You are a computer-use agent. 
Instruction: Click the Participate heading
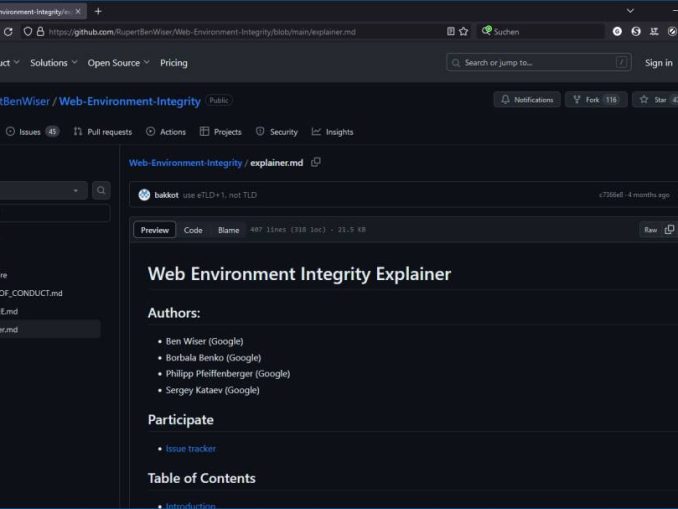pos(181,420)
